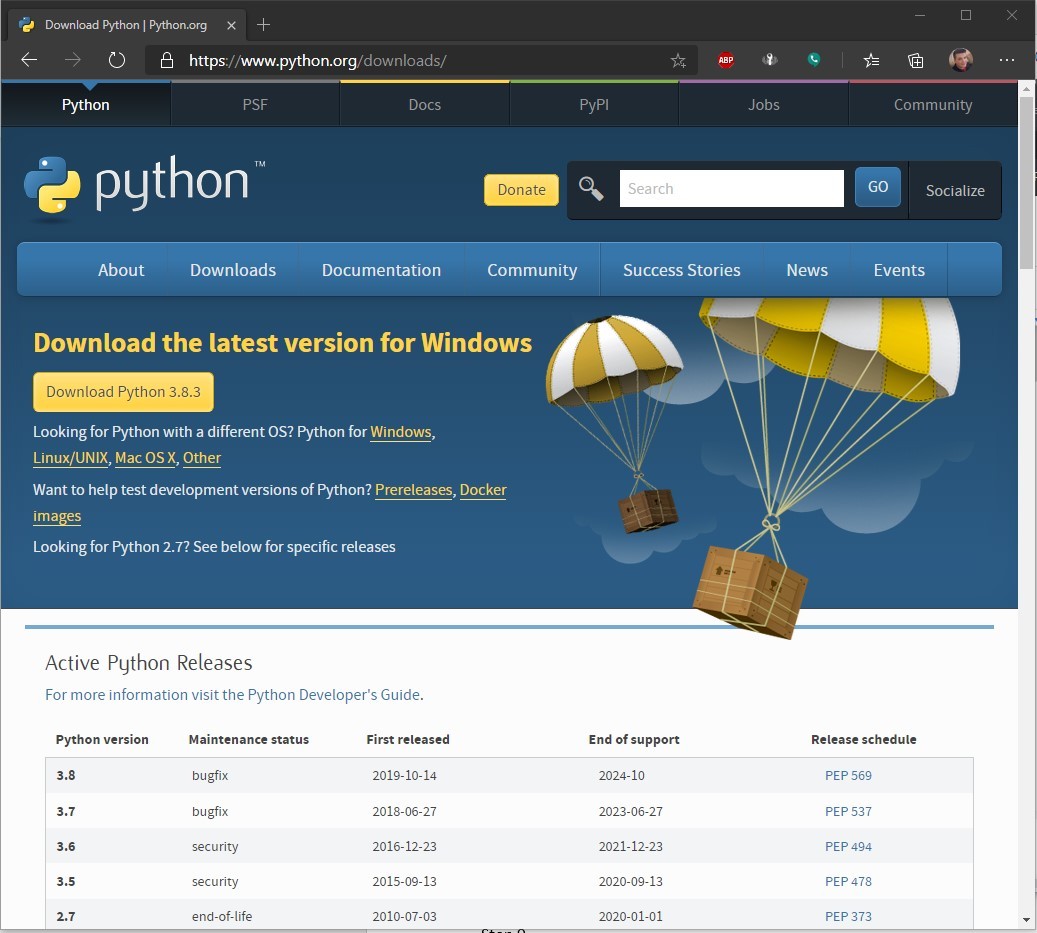
Task: Open the Edge settings ellipsis menu
Action: [1007, 60]
